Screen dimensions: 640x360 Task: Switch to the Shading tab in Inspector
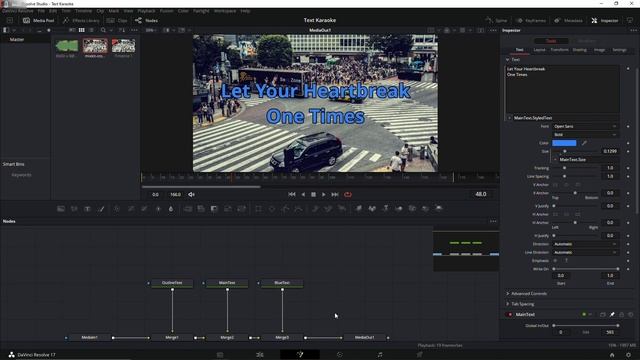(580, 50)
